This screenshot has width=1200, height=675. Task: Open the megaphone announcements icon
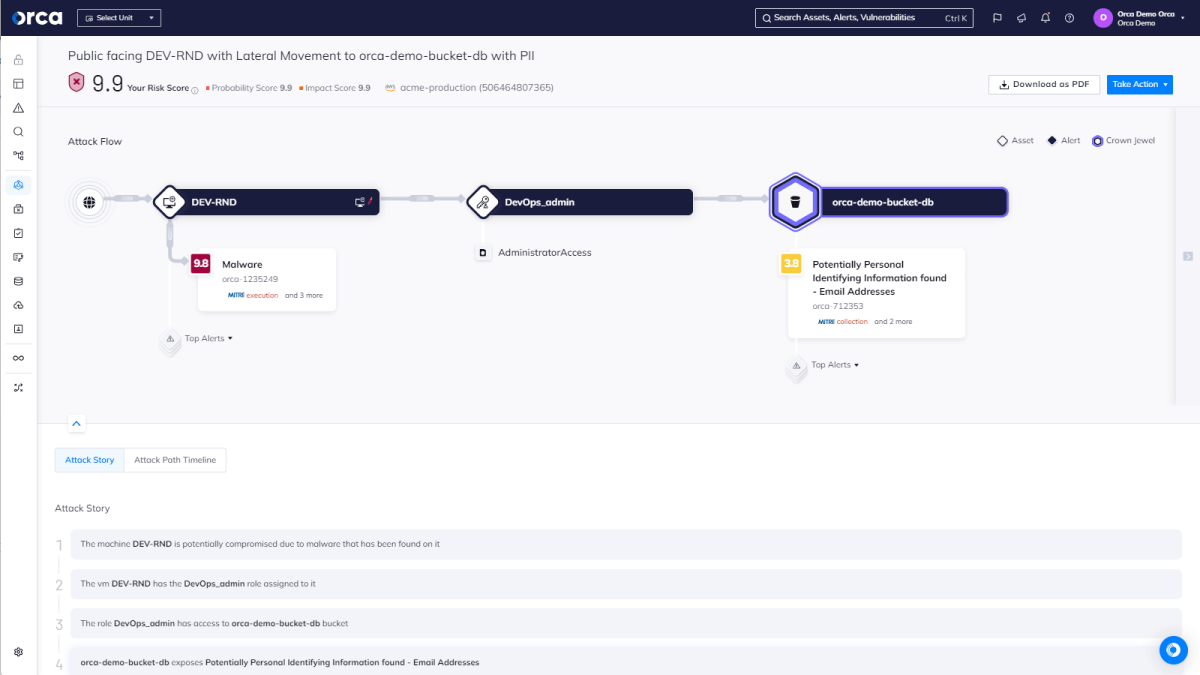1021,18
